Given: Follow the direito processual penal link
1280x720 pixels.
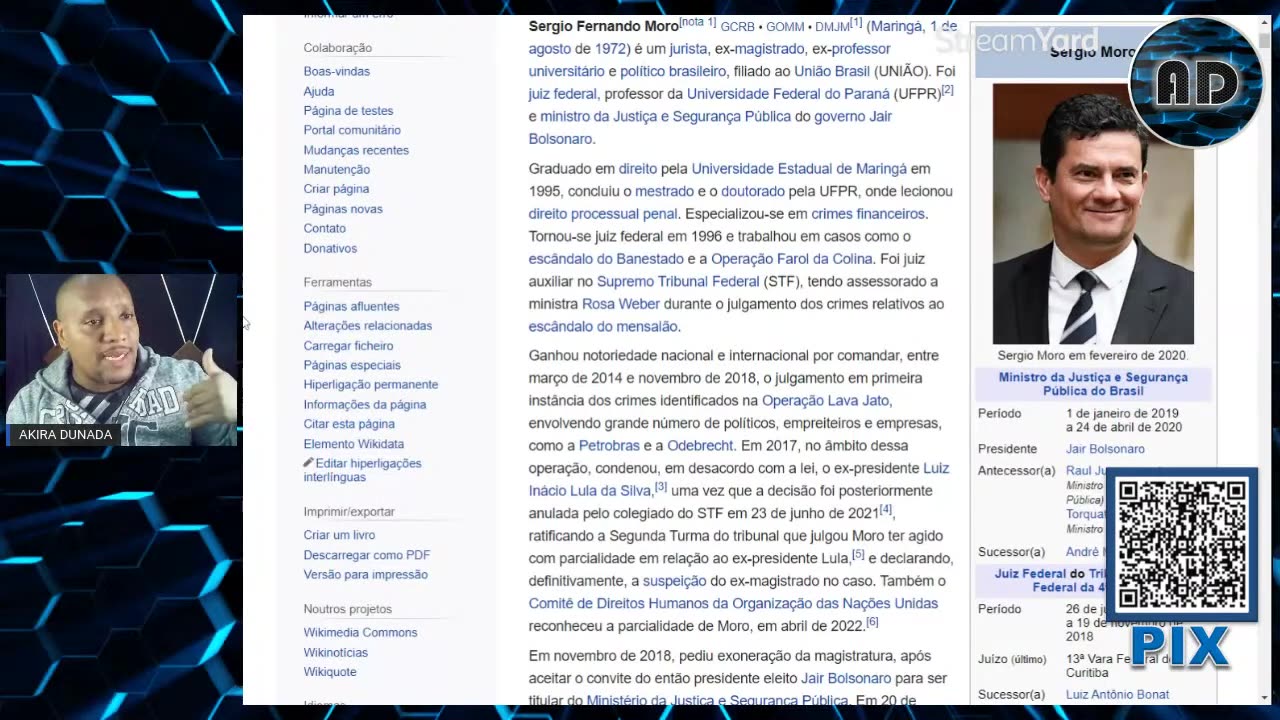Looking at the screenshot, I should tap(603, 214).
